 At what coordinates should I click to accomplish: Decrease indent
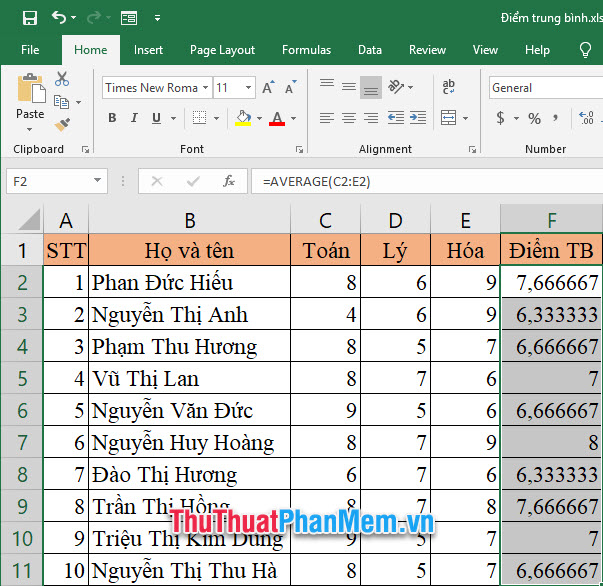[395, 118]
